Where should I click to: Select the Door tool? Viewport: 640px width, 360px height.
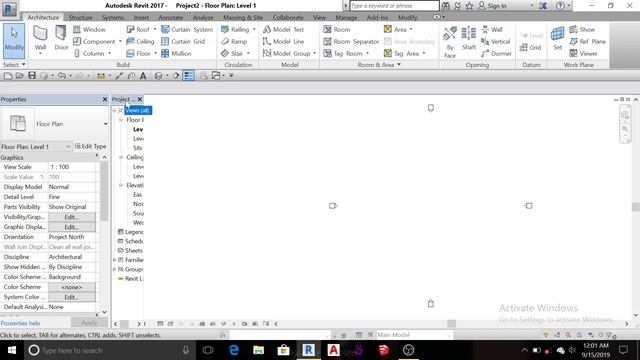(61, 39)
